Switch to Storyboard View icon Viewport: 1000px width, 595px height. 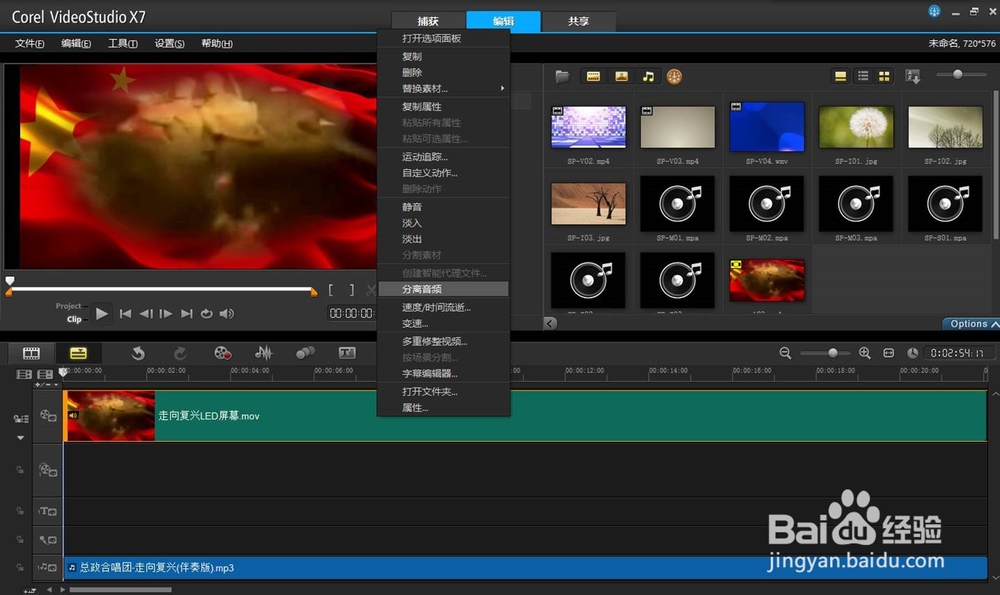31,353
